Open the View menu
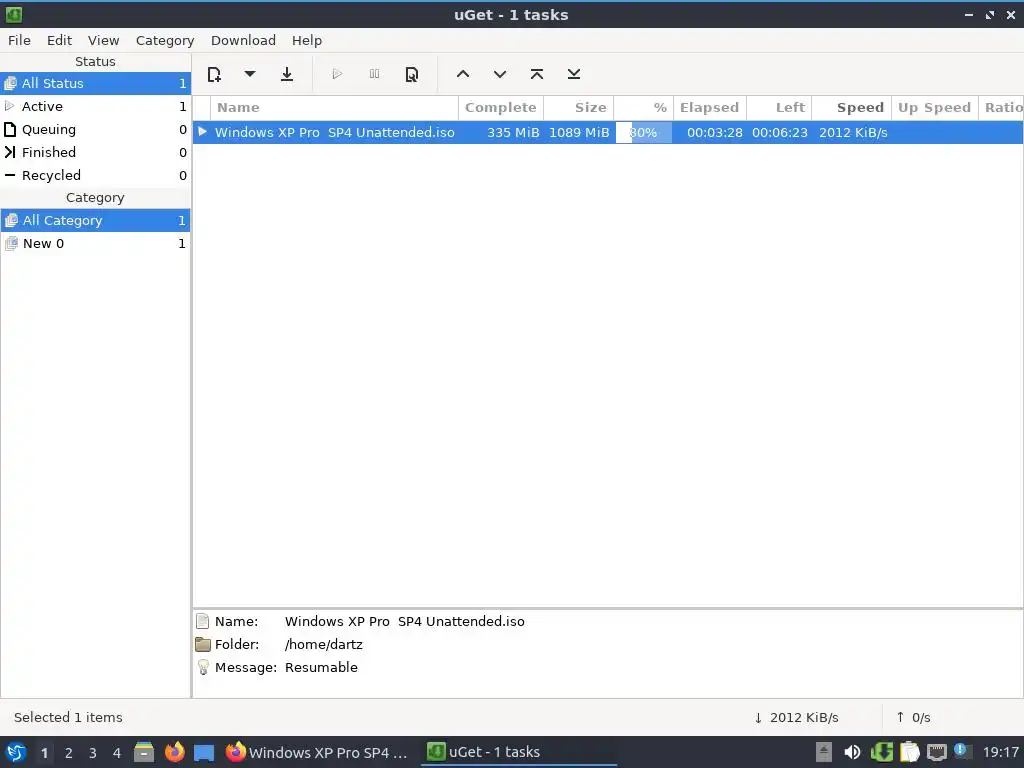The width and height of the screenshot is (1024, 768). click(x=103, y=40)
